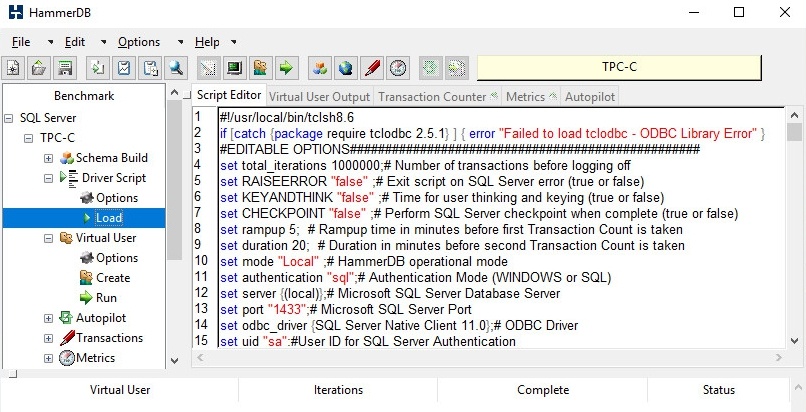Click the New script toolbar icon
The image size is (806, 412).
[14, 68]
